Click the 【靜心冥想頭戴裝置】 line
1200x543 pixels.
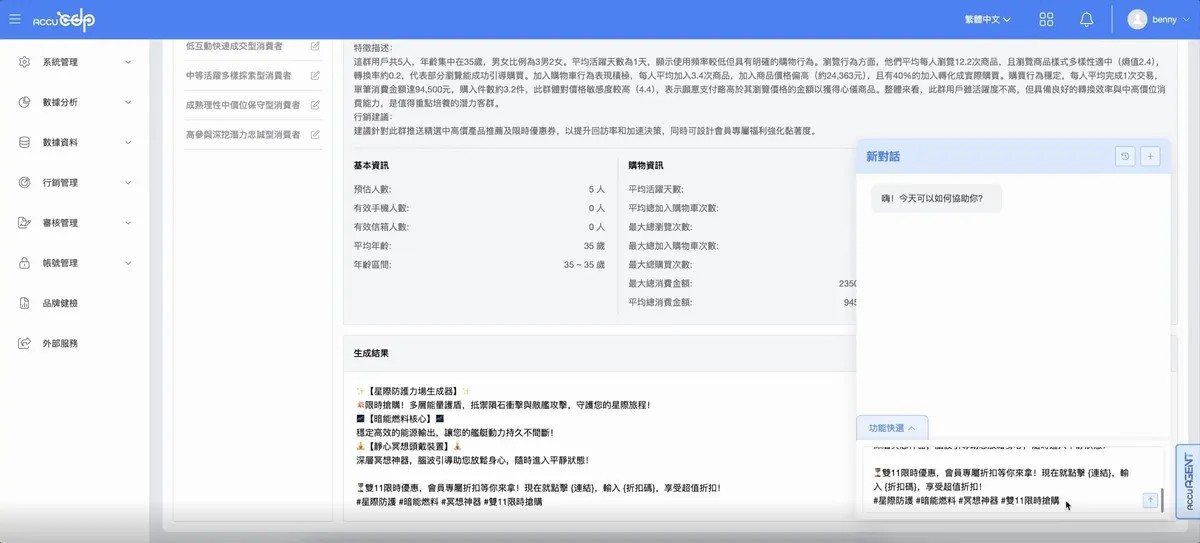tap(407, 447)
